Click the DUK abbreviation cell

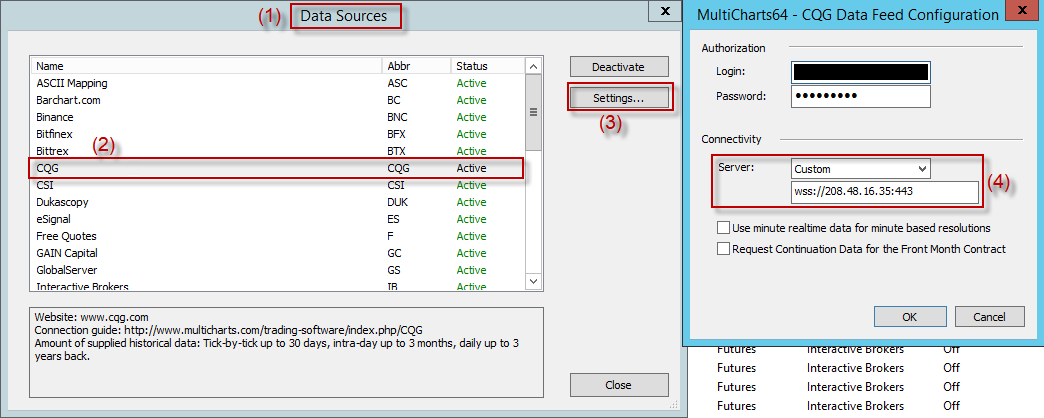click(397, 202)
